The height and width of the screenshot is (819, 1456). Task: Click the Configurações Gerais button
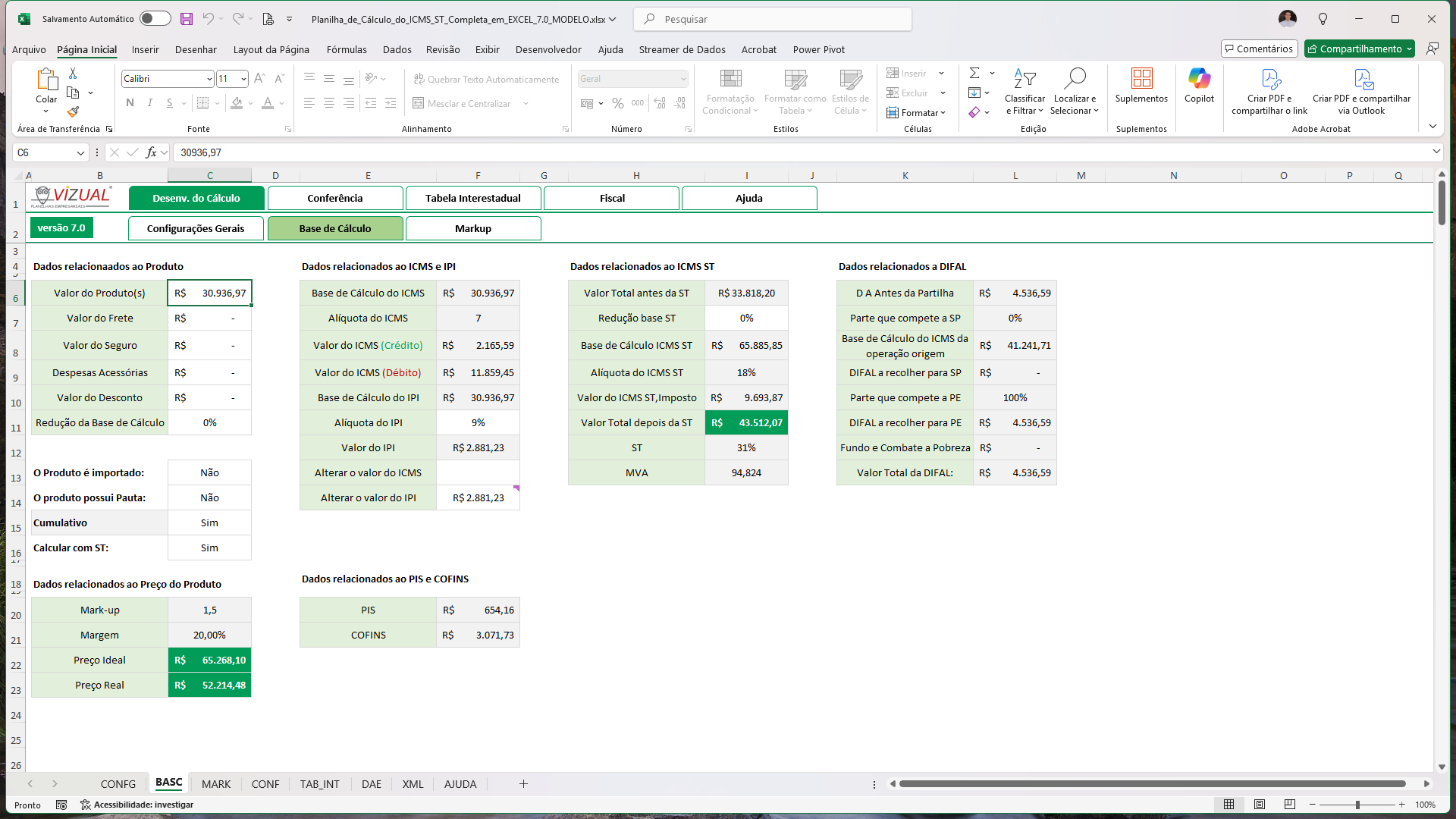(196, 228)
